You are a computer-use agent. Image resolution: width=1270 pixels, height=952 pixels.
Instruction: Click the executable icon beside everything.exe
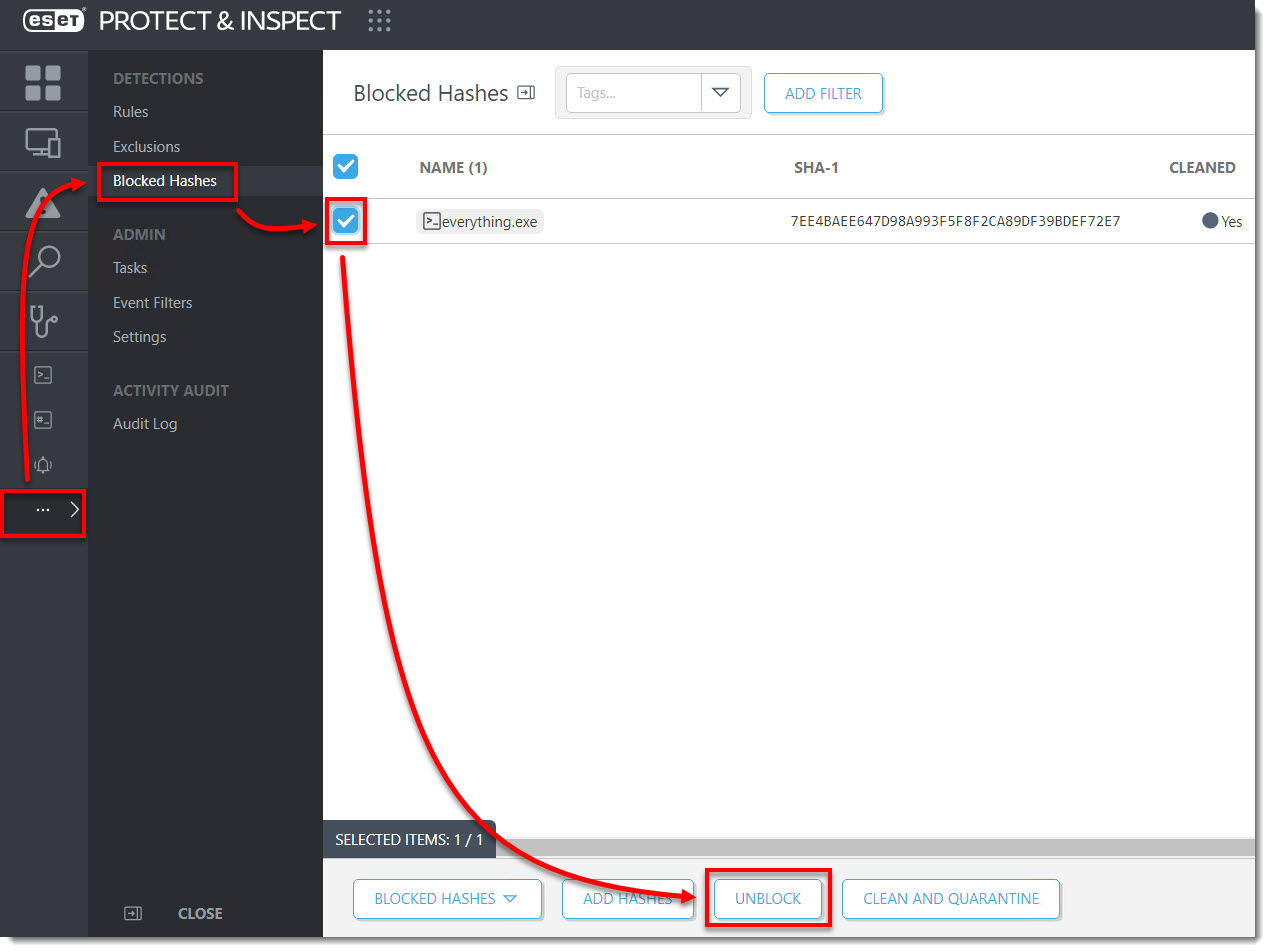pyautogui.click(x=432, y=222)
